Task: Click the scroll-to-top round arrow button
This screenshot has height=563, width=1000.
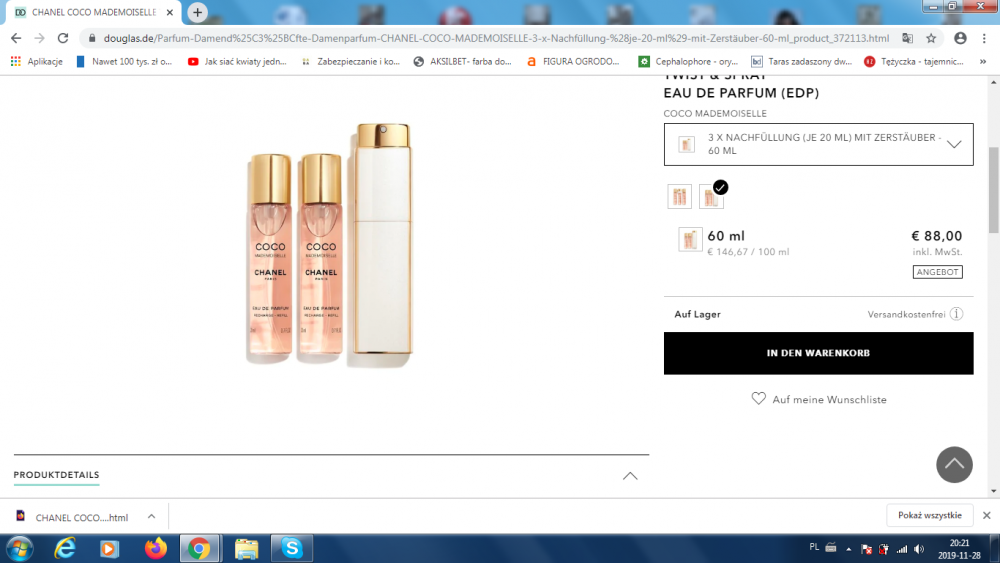Action: tap(954, 464)
